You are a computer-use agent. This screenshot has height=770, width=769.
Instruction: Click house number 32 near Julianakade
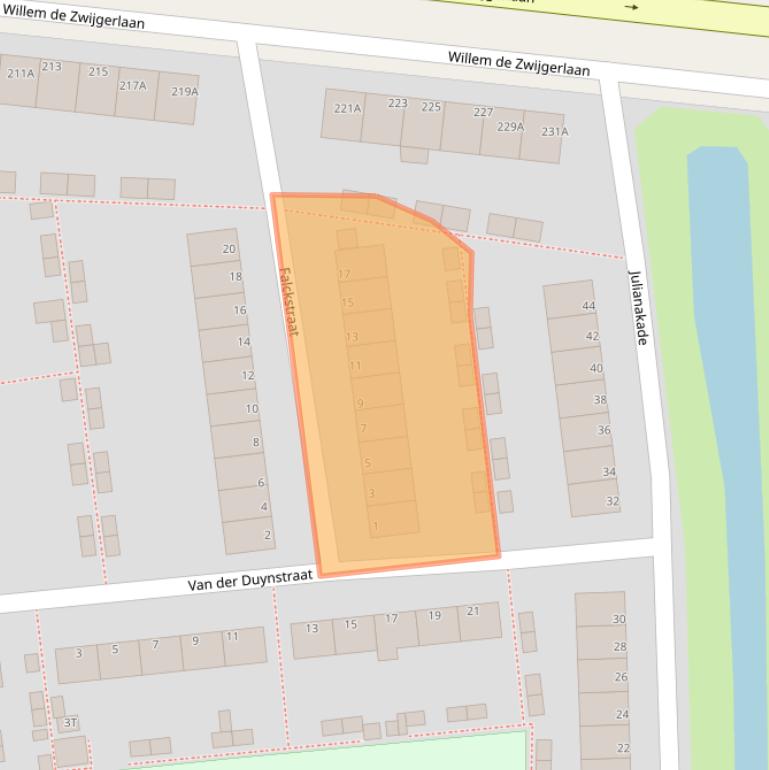coord(612,502)
